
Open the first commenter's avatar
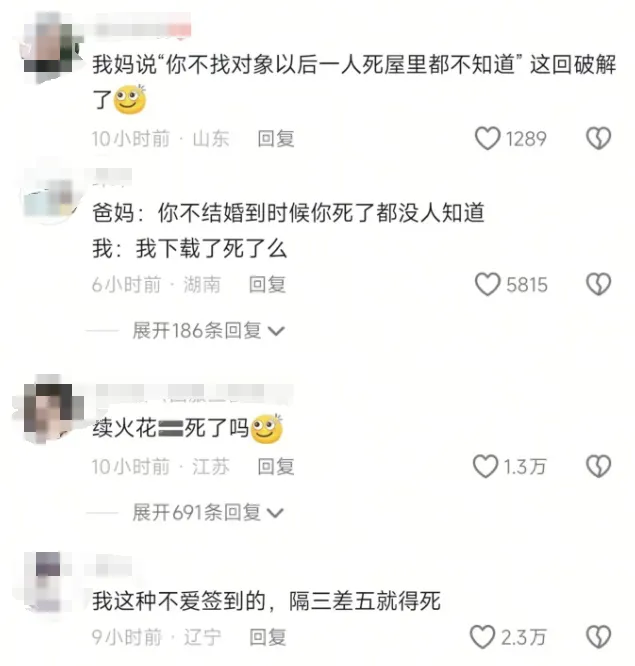[50, 48]
